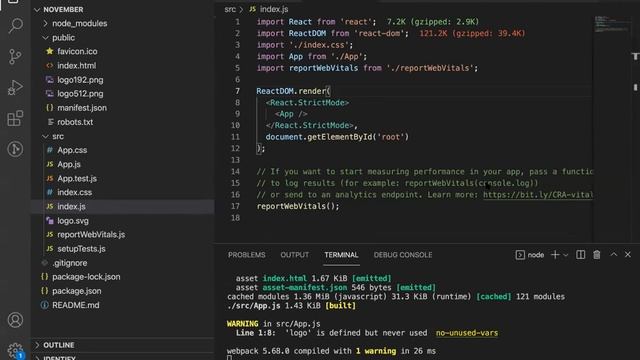The height and width of the screenshot is (360, 640).
Task: Click the src breadcrumb segment
Action: tap(230, 9)
